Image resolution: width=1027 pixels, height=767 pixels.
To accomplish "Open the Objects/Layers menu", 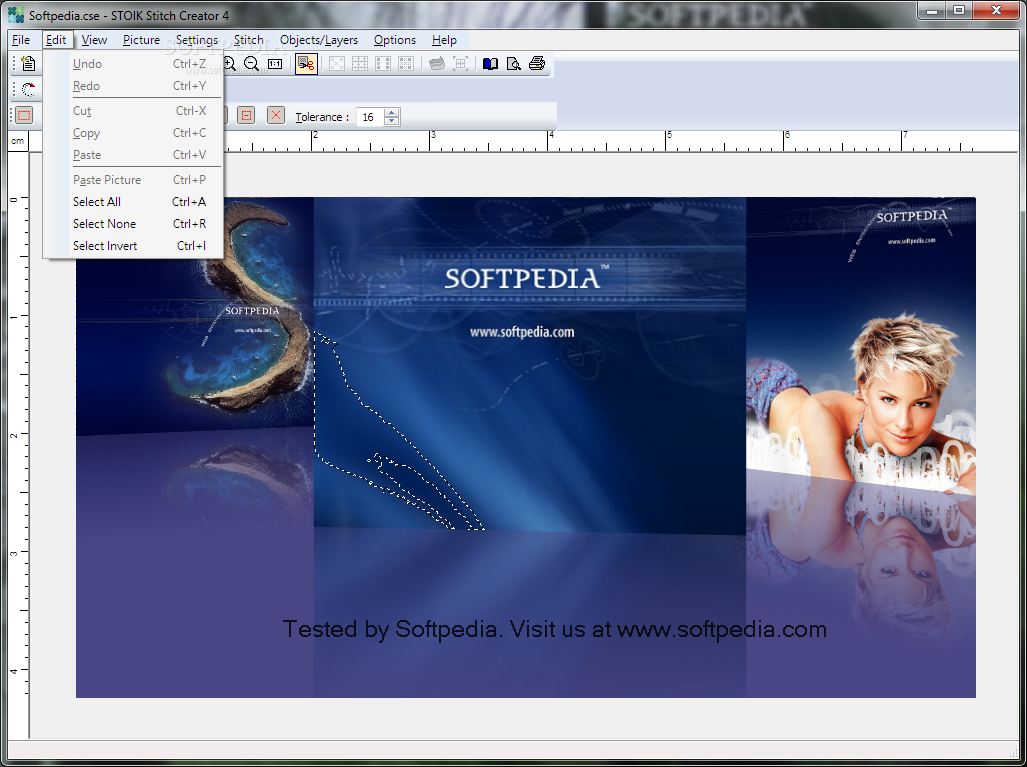I will tap(319, 40).
